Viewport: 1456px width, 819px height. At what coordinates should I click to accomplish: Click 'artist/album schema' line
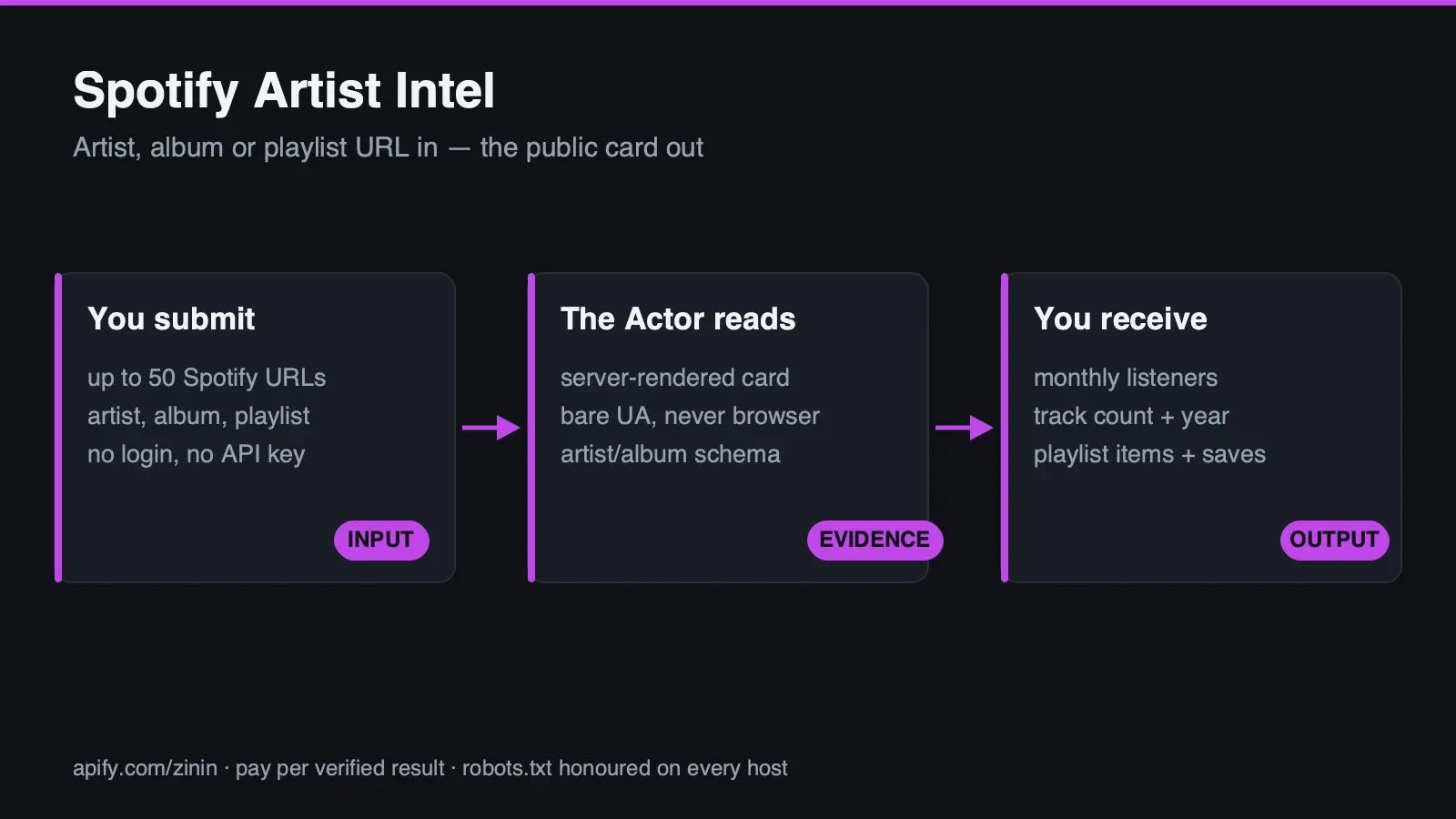(670, 454)
